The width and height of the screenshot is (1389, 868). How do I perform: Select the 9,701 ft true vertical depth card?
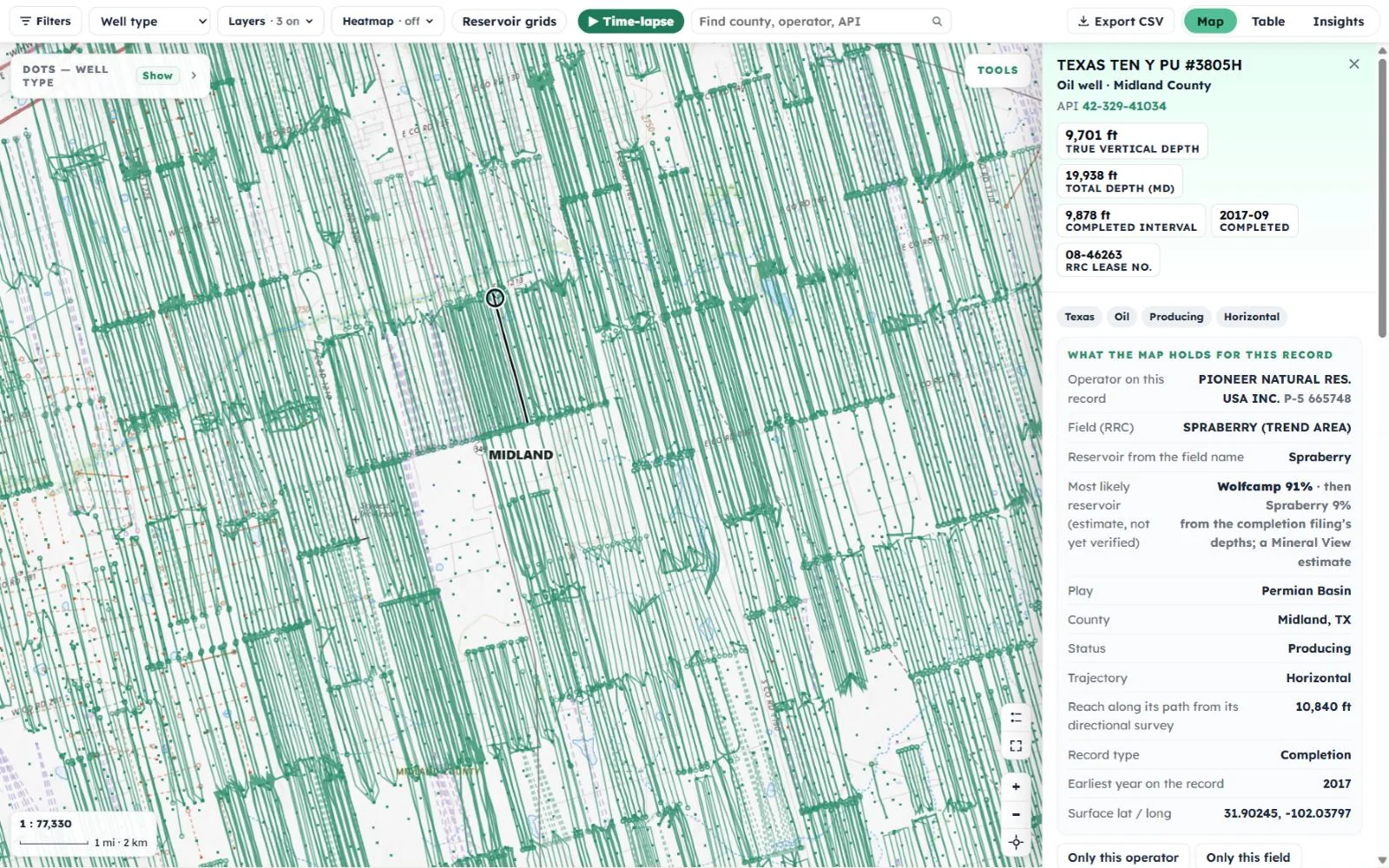[1132, 141]
